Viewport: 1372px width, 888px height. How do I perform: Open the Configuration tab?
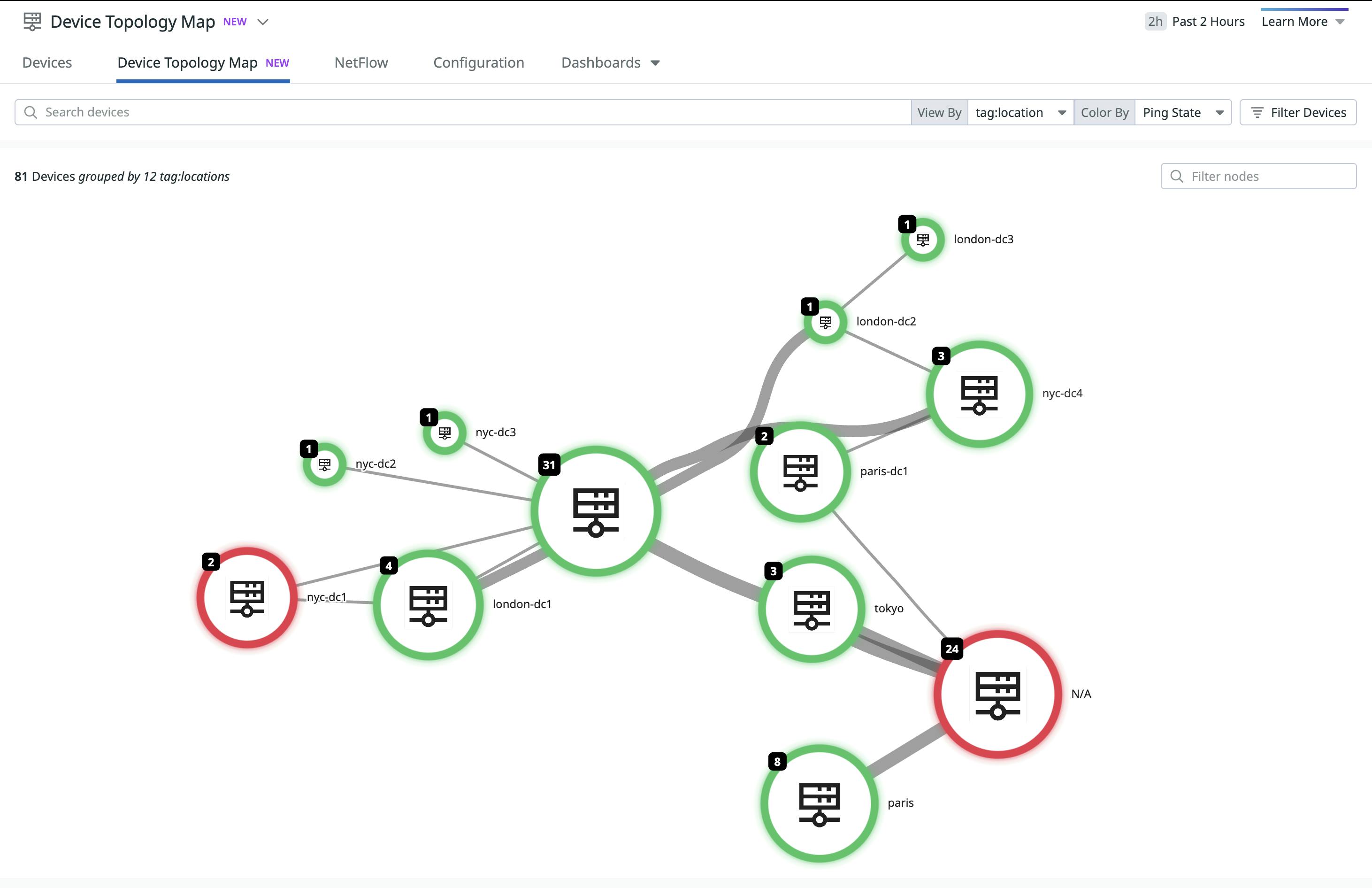[x=478, y=62]
